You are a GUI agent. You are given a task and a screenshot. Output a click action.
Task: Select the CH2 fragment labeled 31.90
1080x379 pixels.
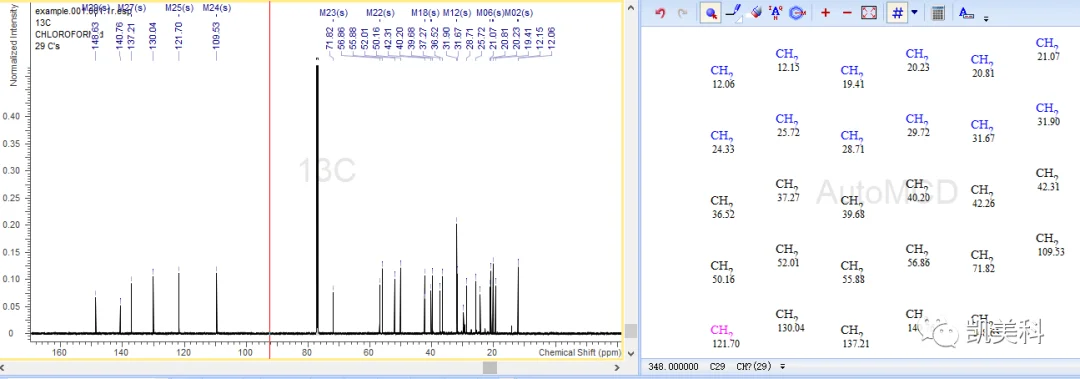pos(1048,114)
